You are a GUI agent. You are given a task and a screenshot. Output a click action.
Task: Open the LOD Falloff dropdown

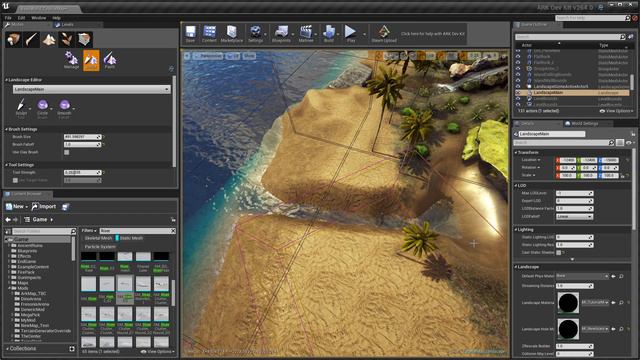574,216
